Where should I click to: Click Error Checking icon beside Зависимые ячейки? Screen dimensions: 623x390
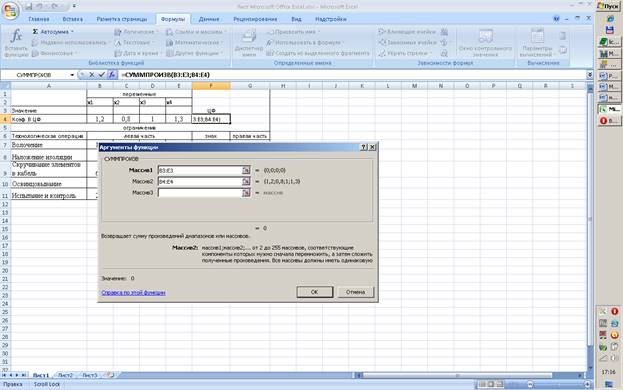coord(445,42)
